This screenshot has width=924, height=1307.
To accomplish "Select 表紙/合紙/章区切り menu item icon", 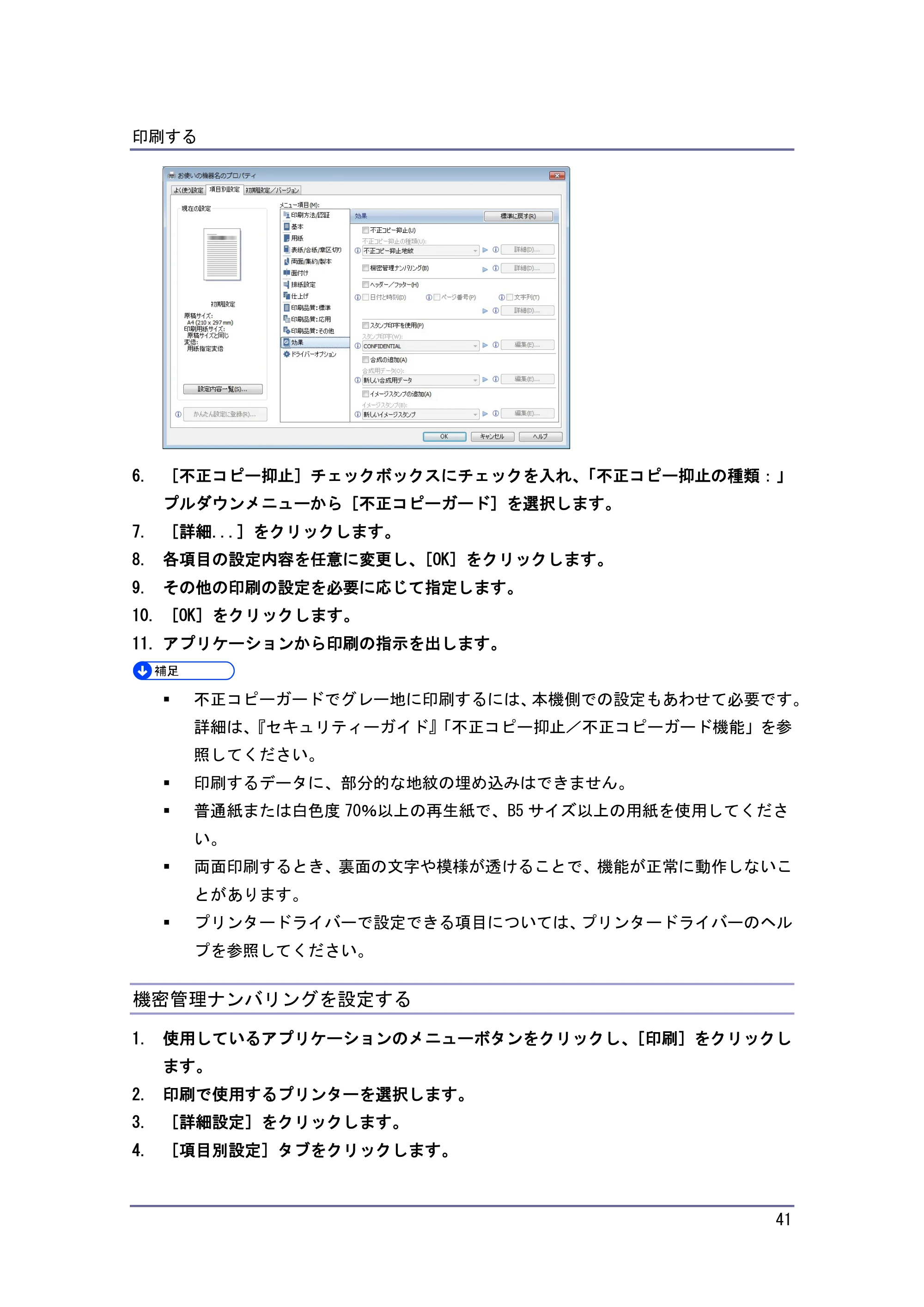I will 286,249.
